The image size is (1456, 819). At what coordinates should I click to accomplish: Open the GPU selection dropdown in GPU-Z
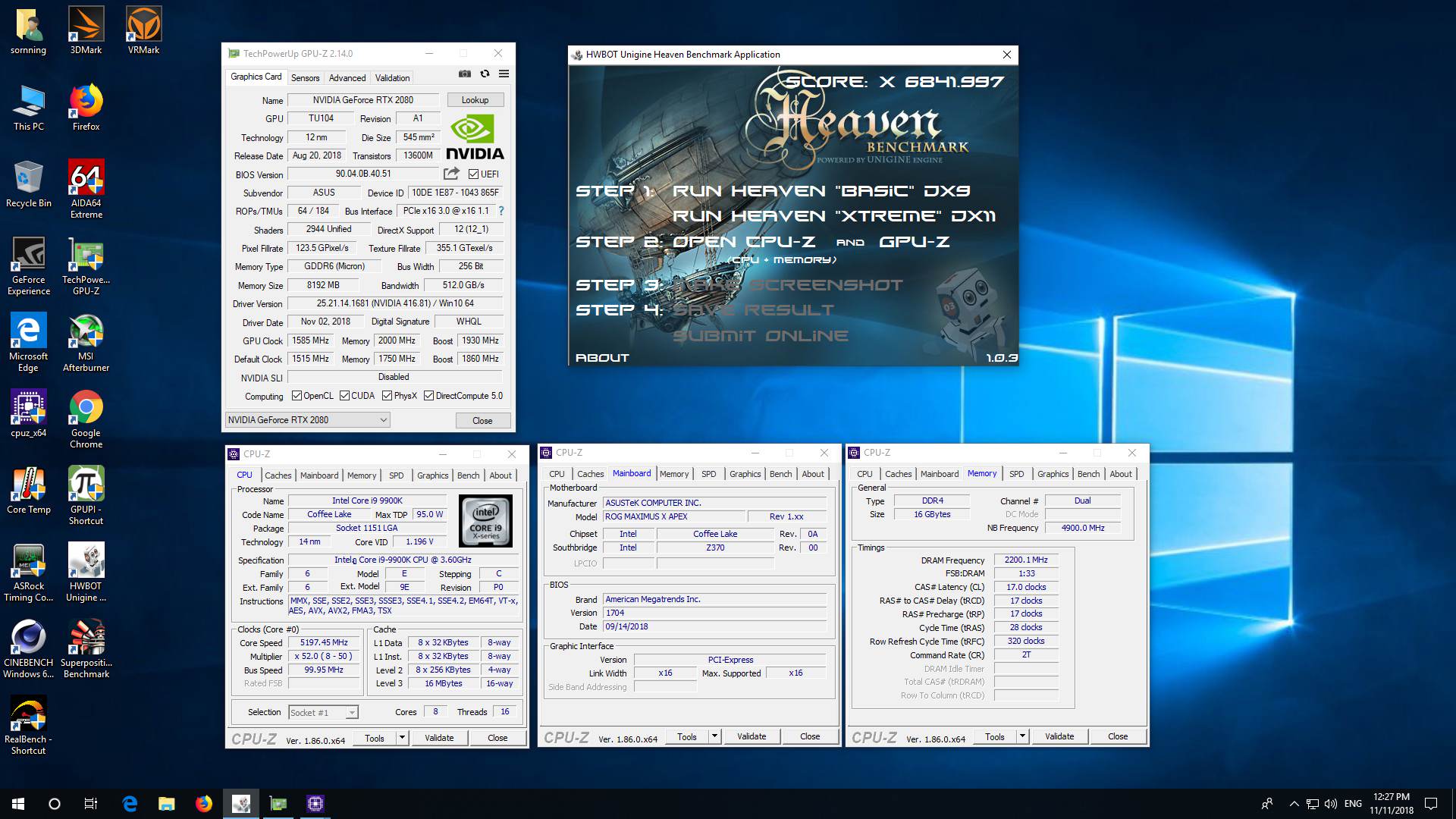pyautogui.click(x=308, y=420)
